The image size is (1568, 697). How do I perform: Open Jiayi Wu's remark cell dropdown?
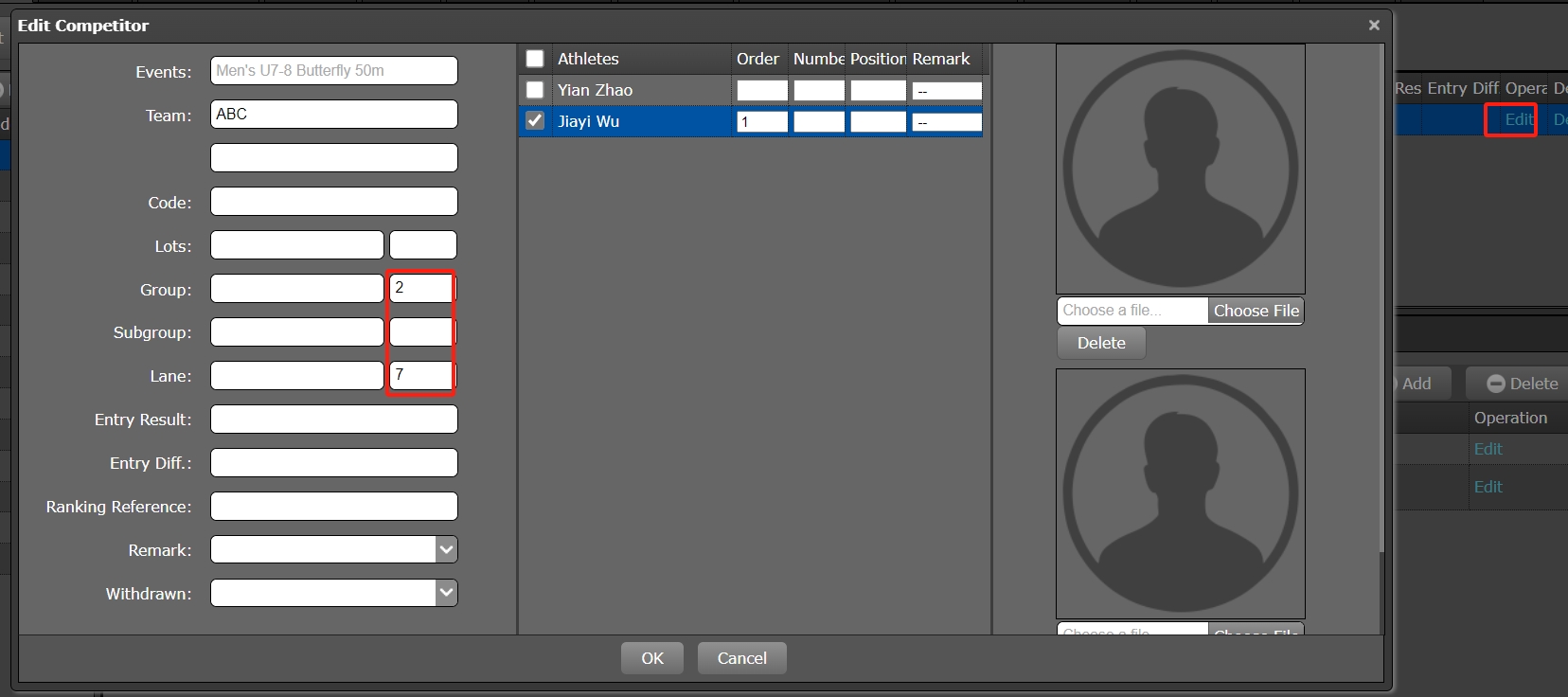(x=946, y=122)
